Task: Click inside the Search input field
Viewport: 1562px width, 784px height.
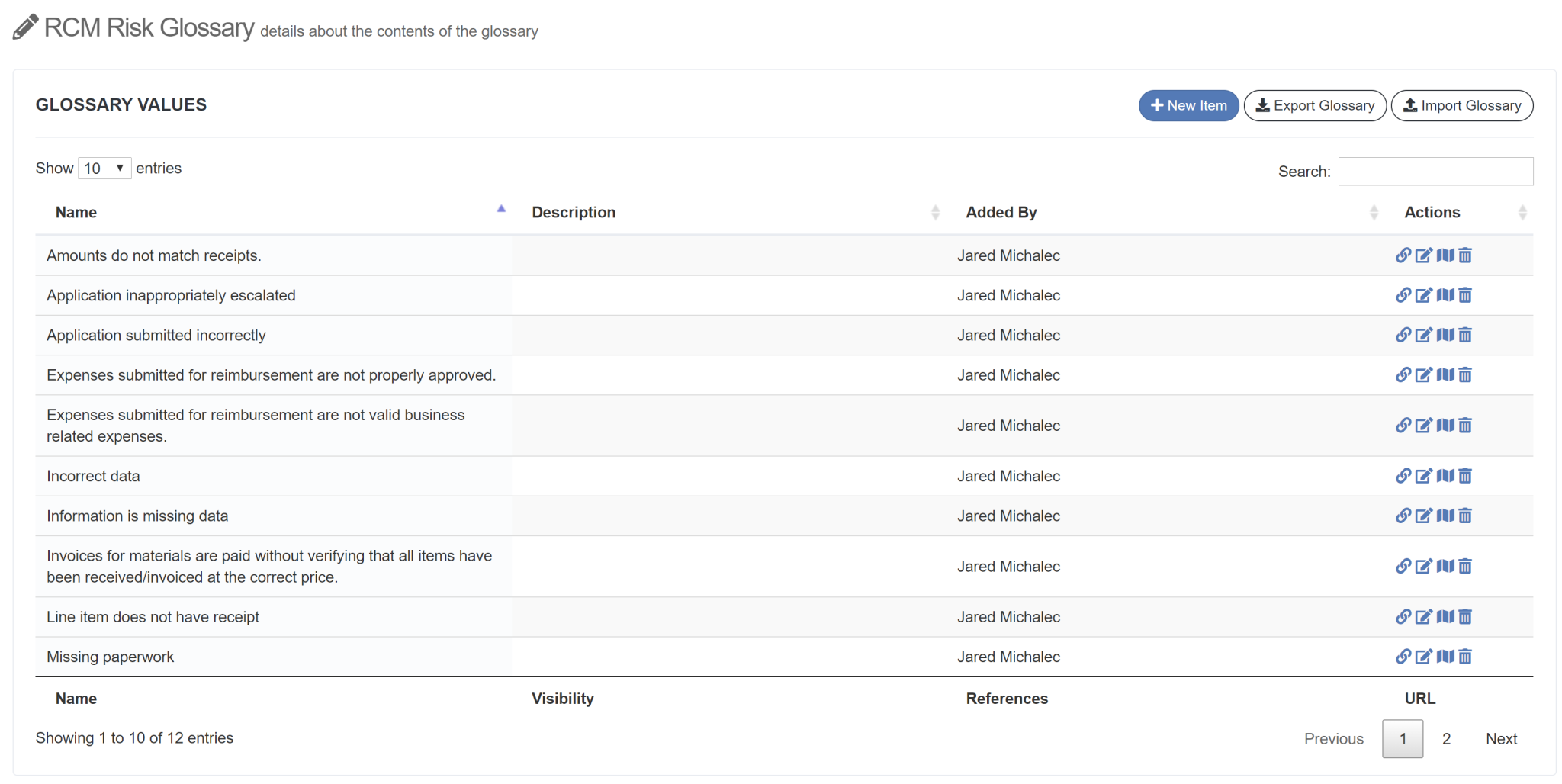Action: click(1435, 171)
